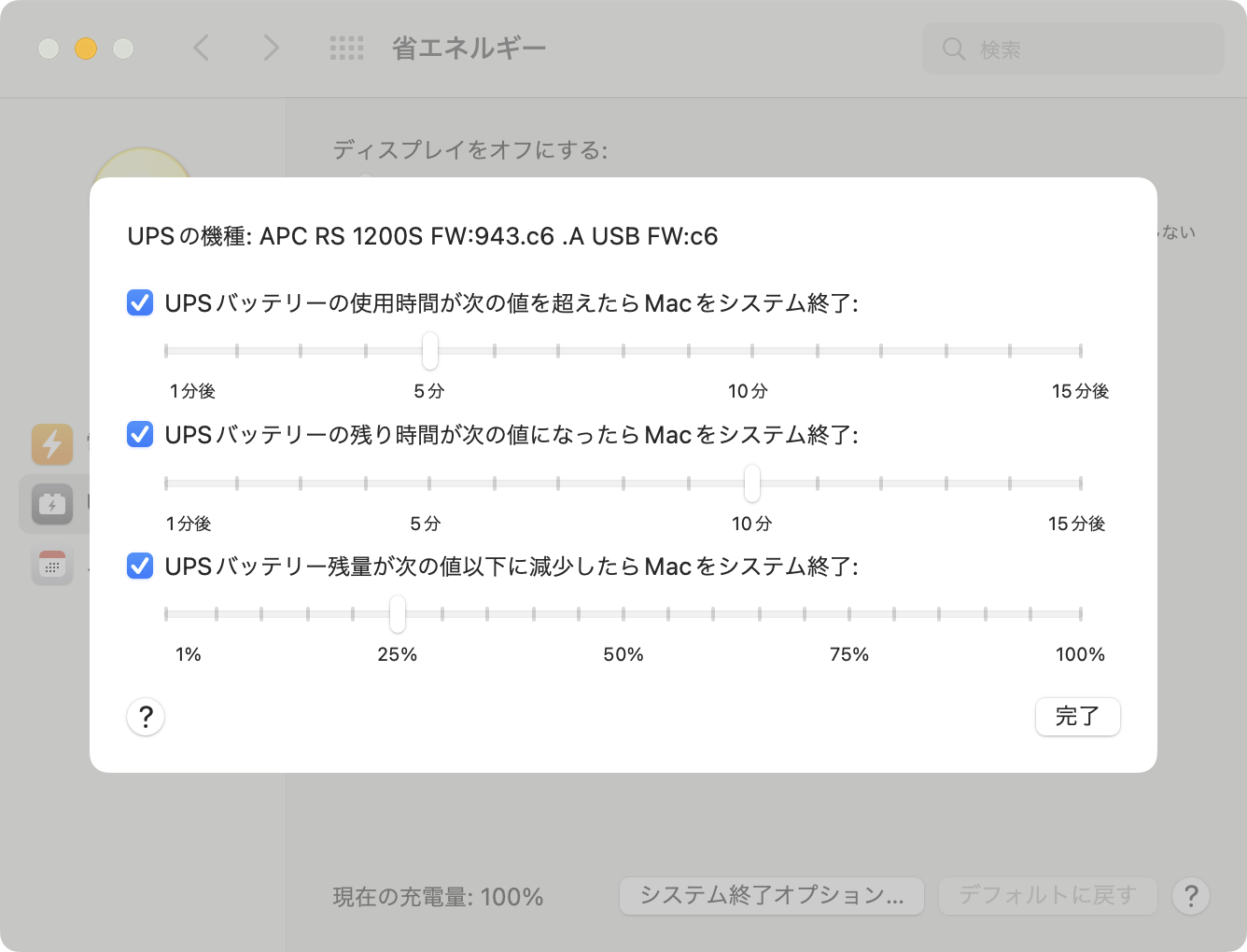The height and width of the screenshot is (952, 1247).
Task: Click the battery level slider thumb at 25%
Action: tap(398, 614)
